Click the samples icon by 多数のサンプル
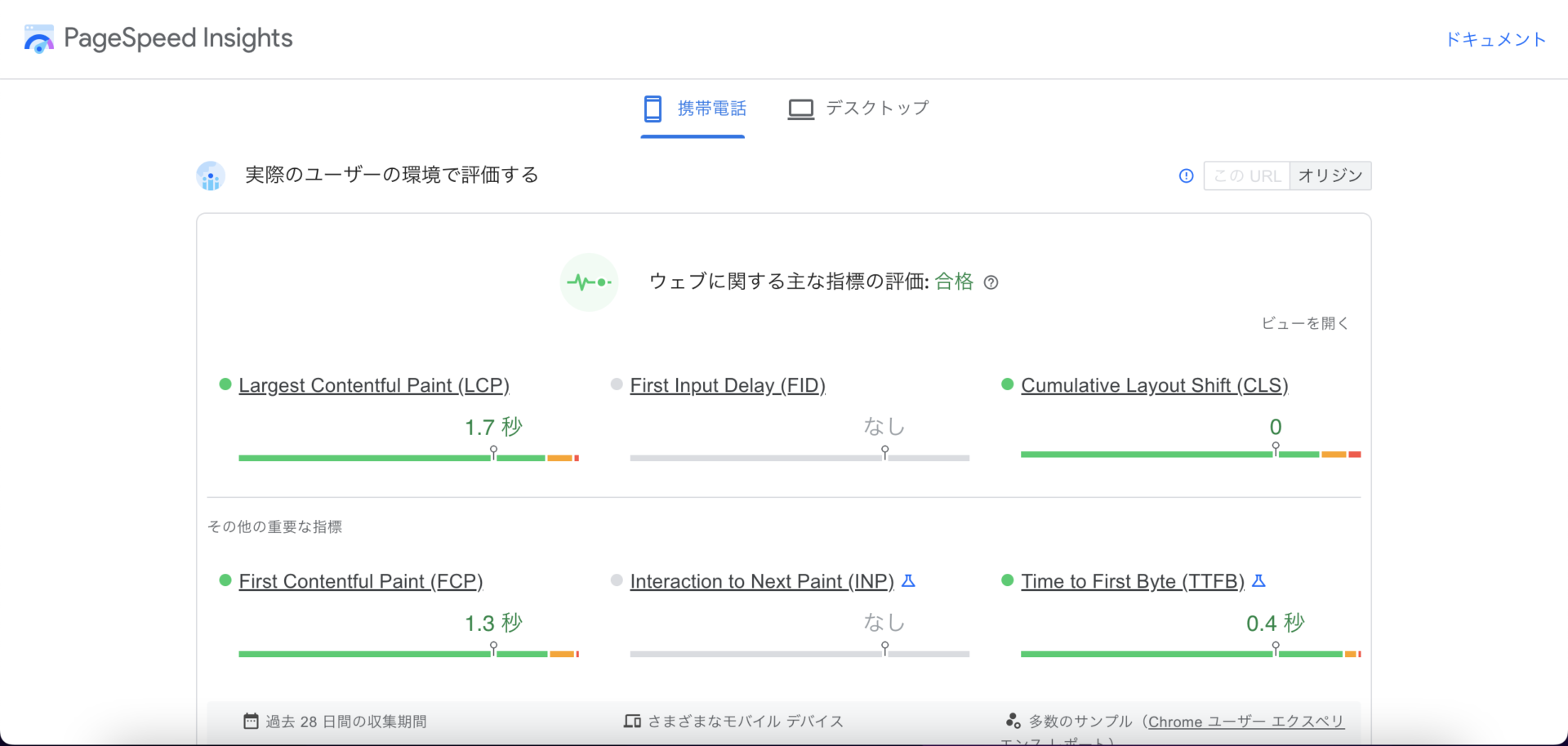The height and width of the screenshot is (746, 1568). [1013, 721]
